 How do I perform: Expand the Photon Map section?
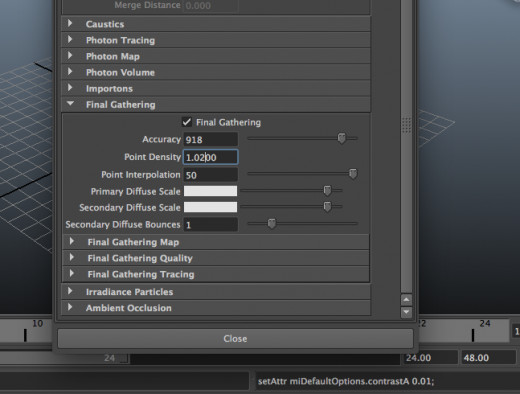pos(216,56)
